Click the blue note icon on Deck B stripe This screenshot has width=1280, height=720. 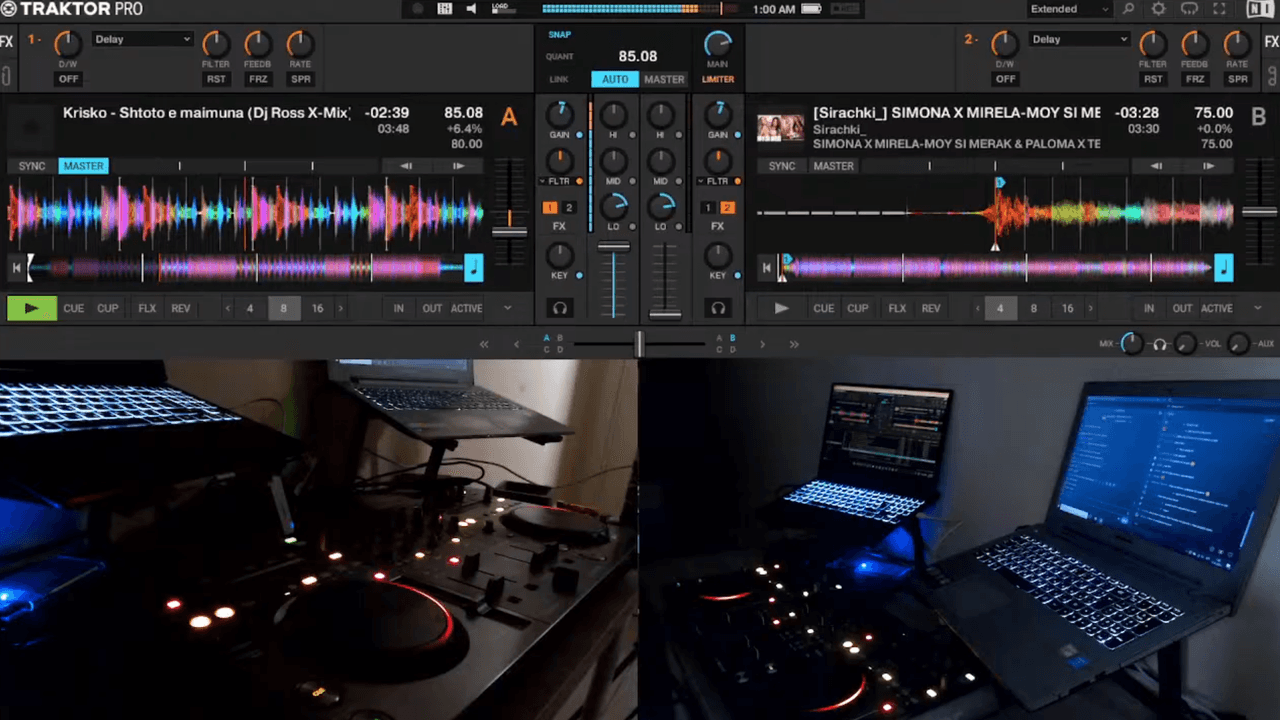[1224, 267]
